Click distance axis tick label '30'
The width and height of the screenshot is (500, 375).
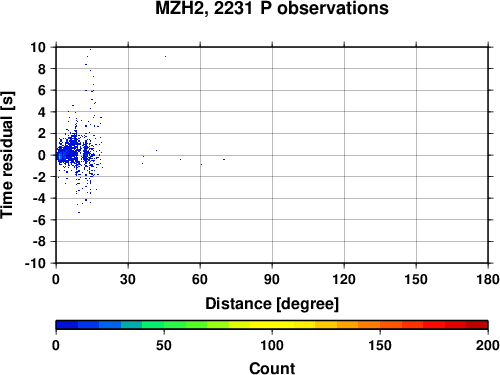tap(128, 279)
